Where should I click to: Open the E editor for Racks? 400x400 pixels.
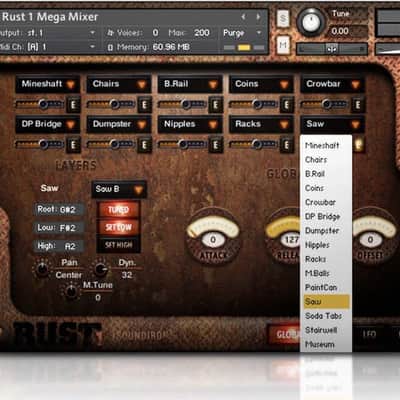(286, 145)
